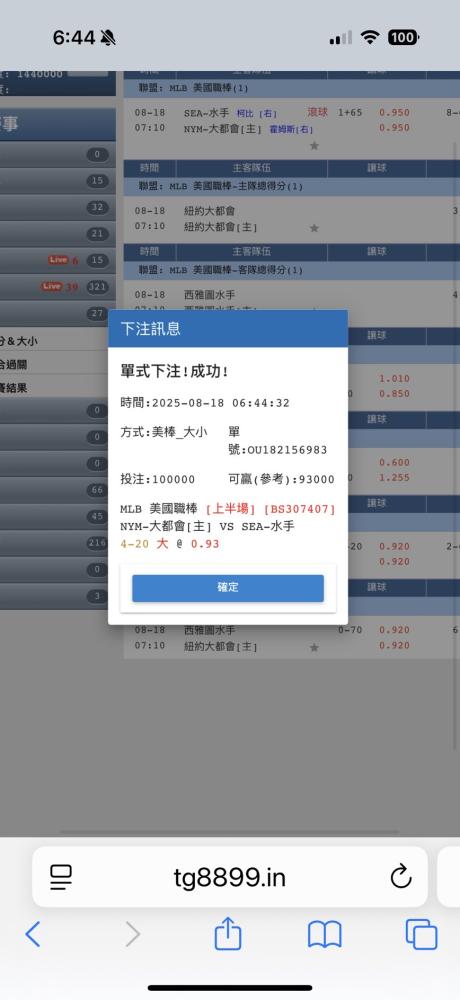Tap the tg8899.in address field
This screenshot has height=1000, width=460.
pos(230,877)
